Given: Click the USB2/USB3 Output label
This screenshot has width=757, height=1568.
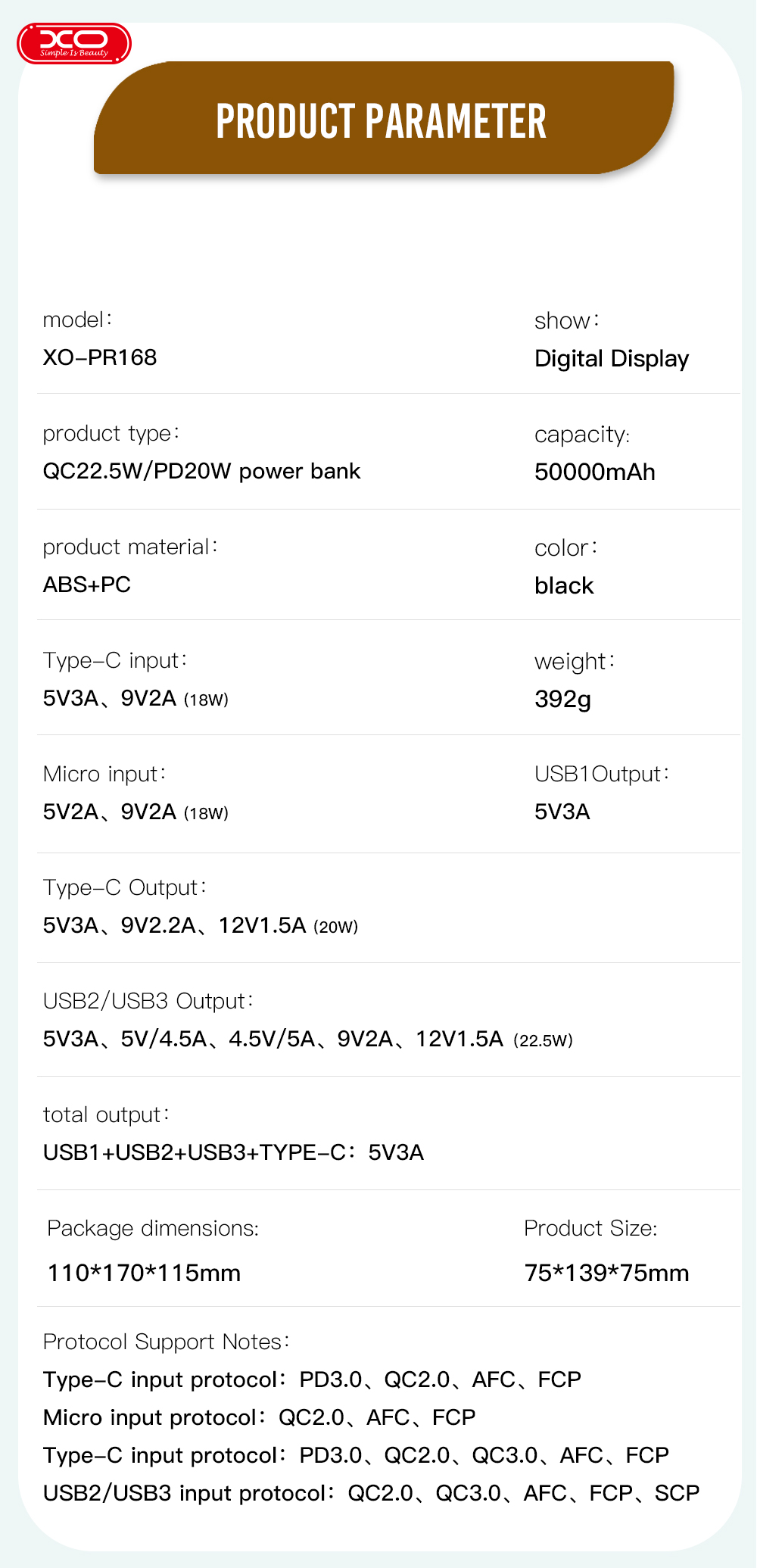Looking at the screenshot, I should pyautogui.click(x=148, y=1001).
